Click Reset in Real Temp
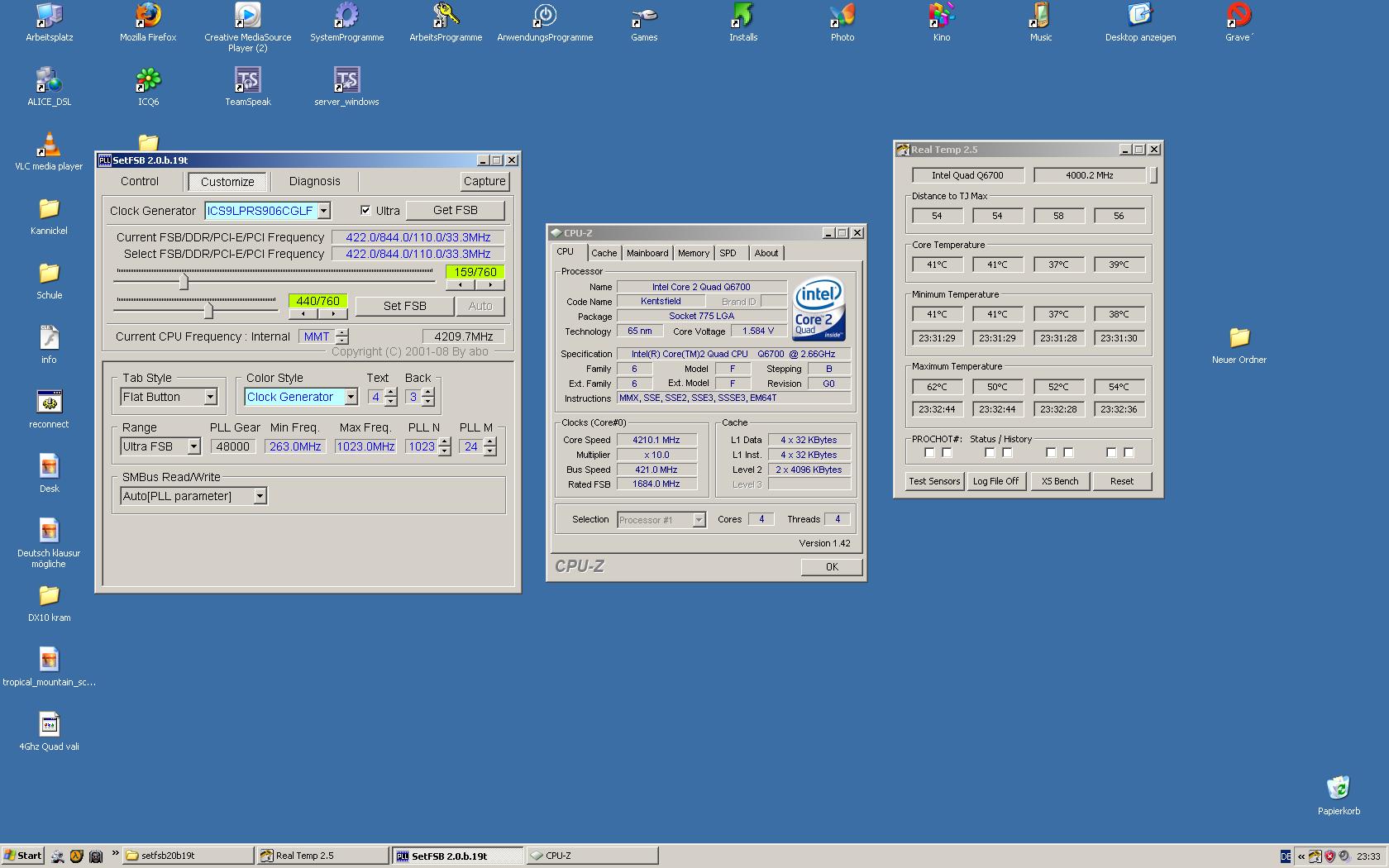The width and height of the screenshot is (1389, 868). [x=1122, y=481]
